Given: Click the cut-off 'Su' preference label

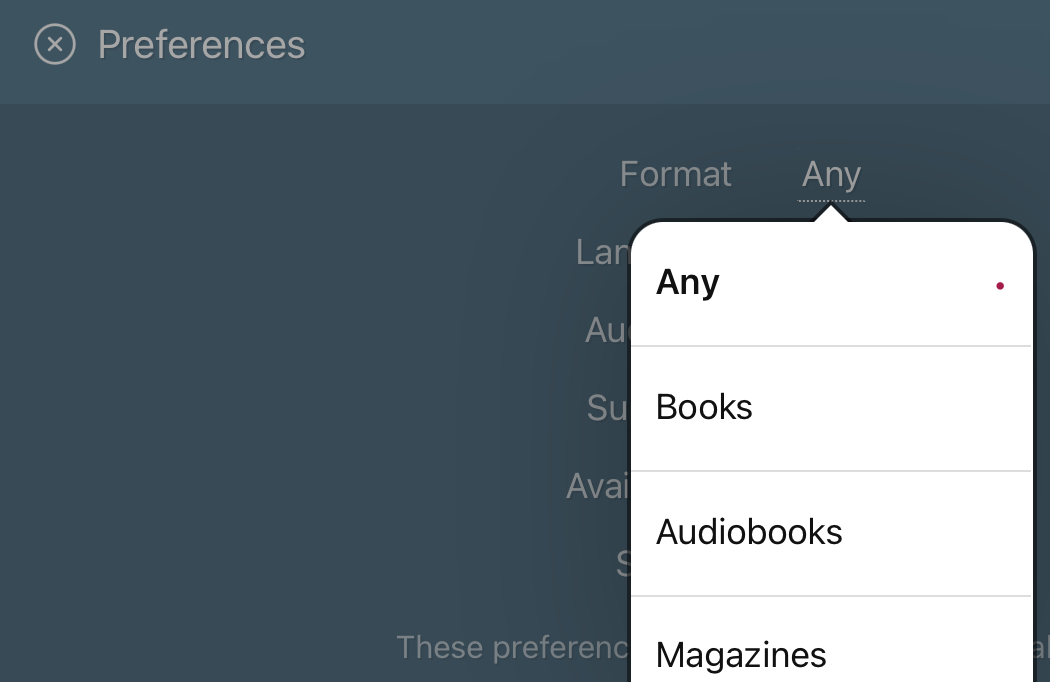Looking at the screenshot, I should point(608,408).
